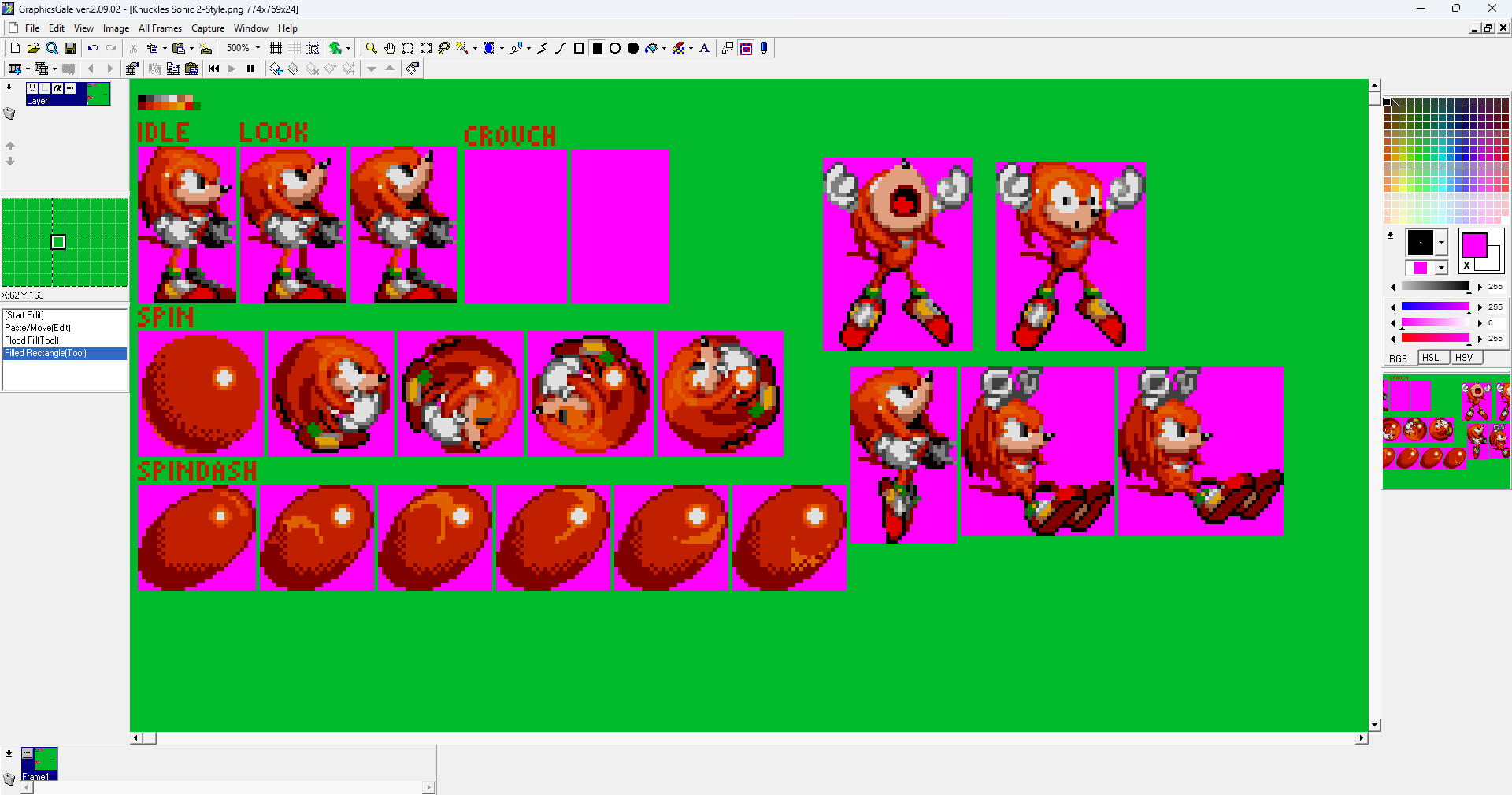Toggle Layer1 alpha channel button
Viewport: 1512px width, 795px height.
57,88
